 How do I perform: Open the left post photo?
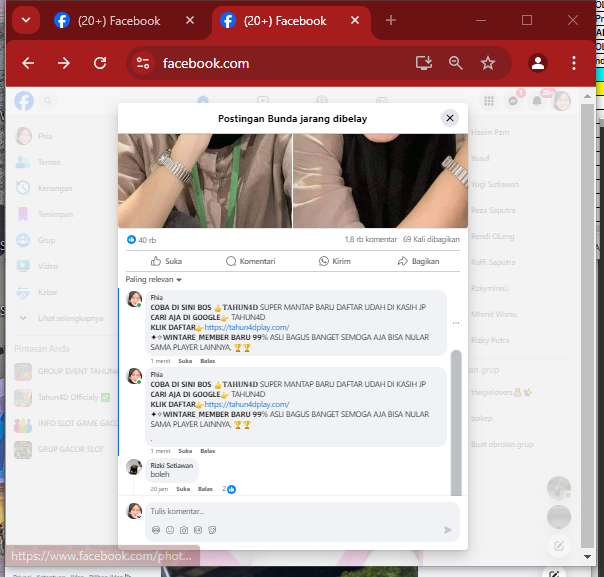(205, 181)
